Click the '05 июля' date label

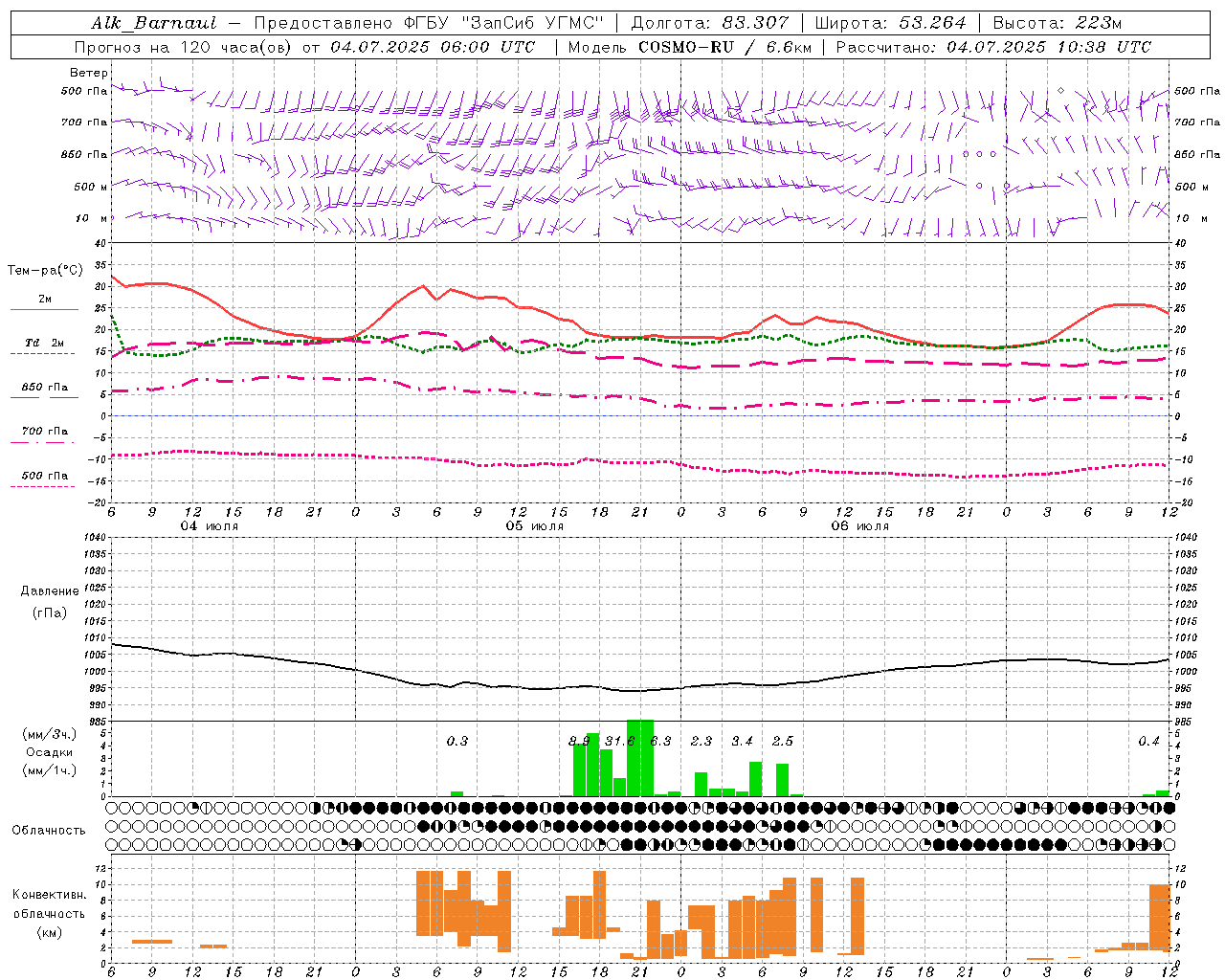point(535,526)
